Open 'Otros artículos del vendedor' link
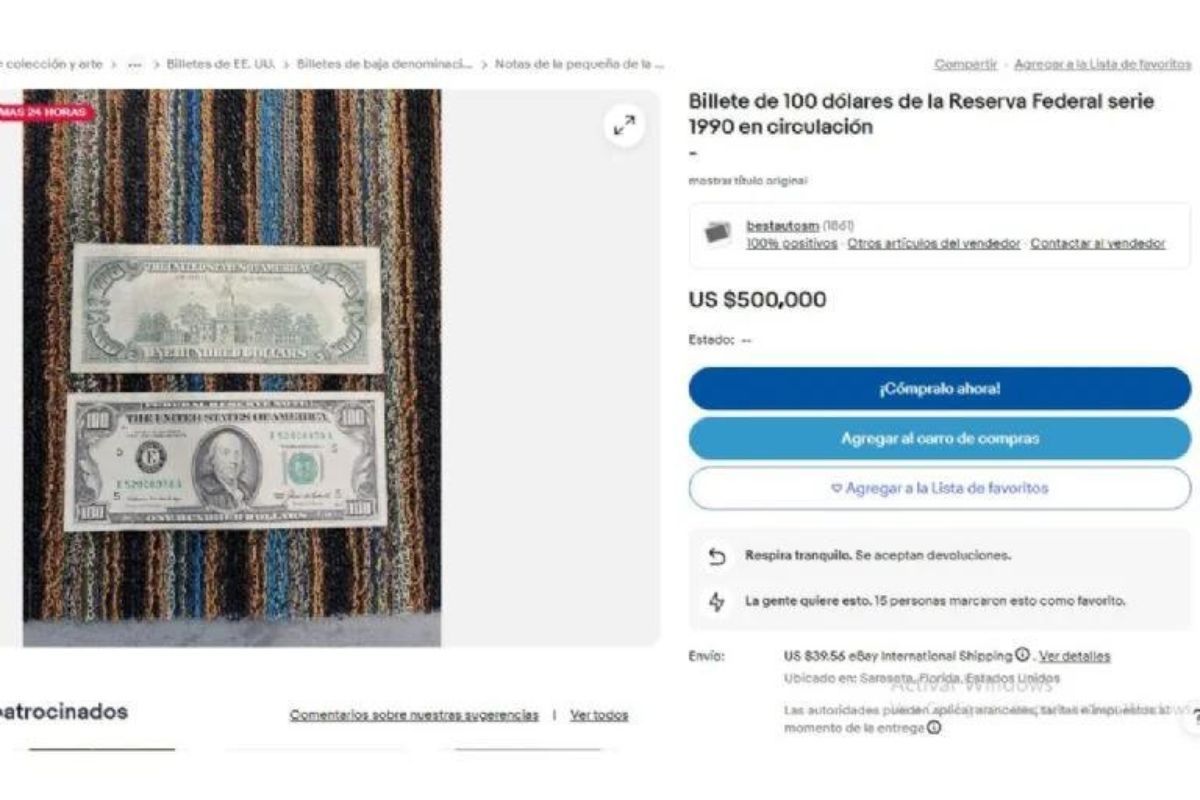This screenshot has height=800, width=1200. pyautogui.click(x=934, y=243)
